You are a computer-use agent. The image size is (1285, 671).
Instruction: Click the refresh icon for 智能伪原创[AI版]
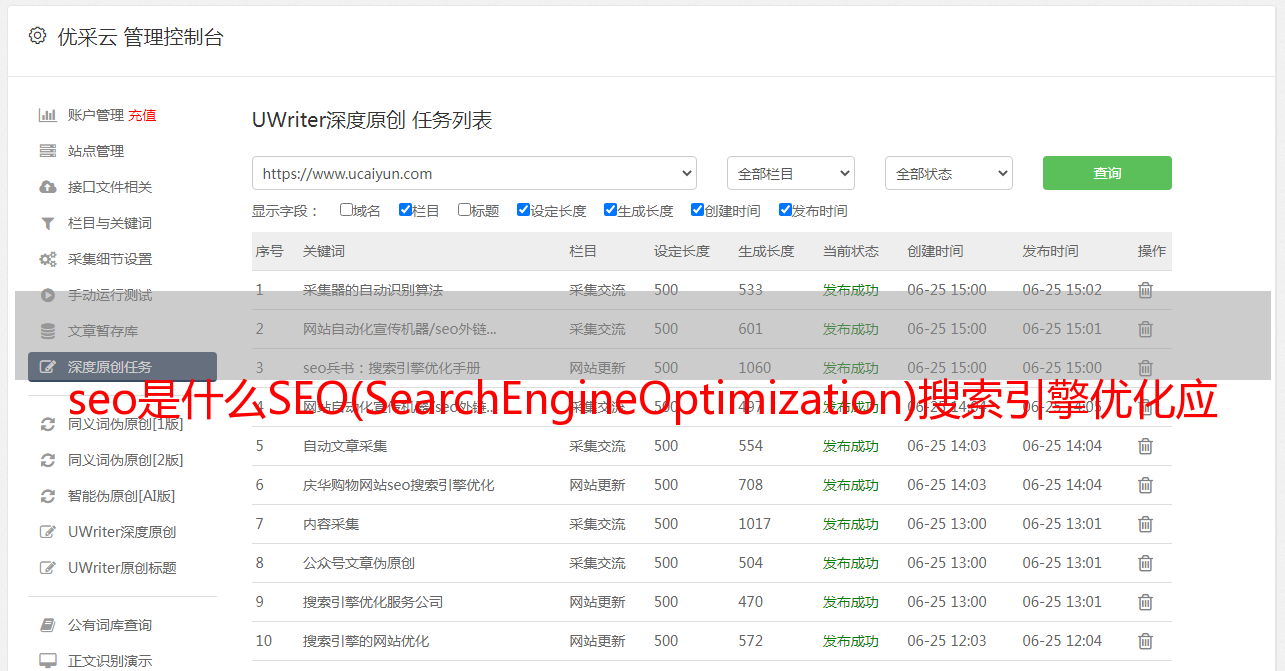pos(47,496)
